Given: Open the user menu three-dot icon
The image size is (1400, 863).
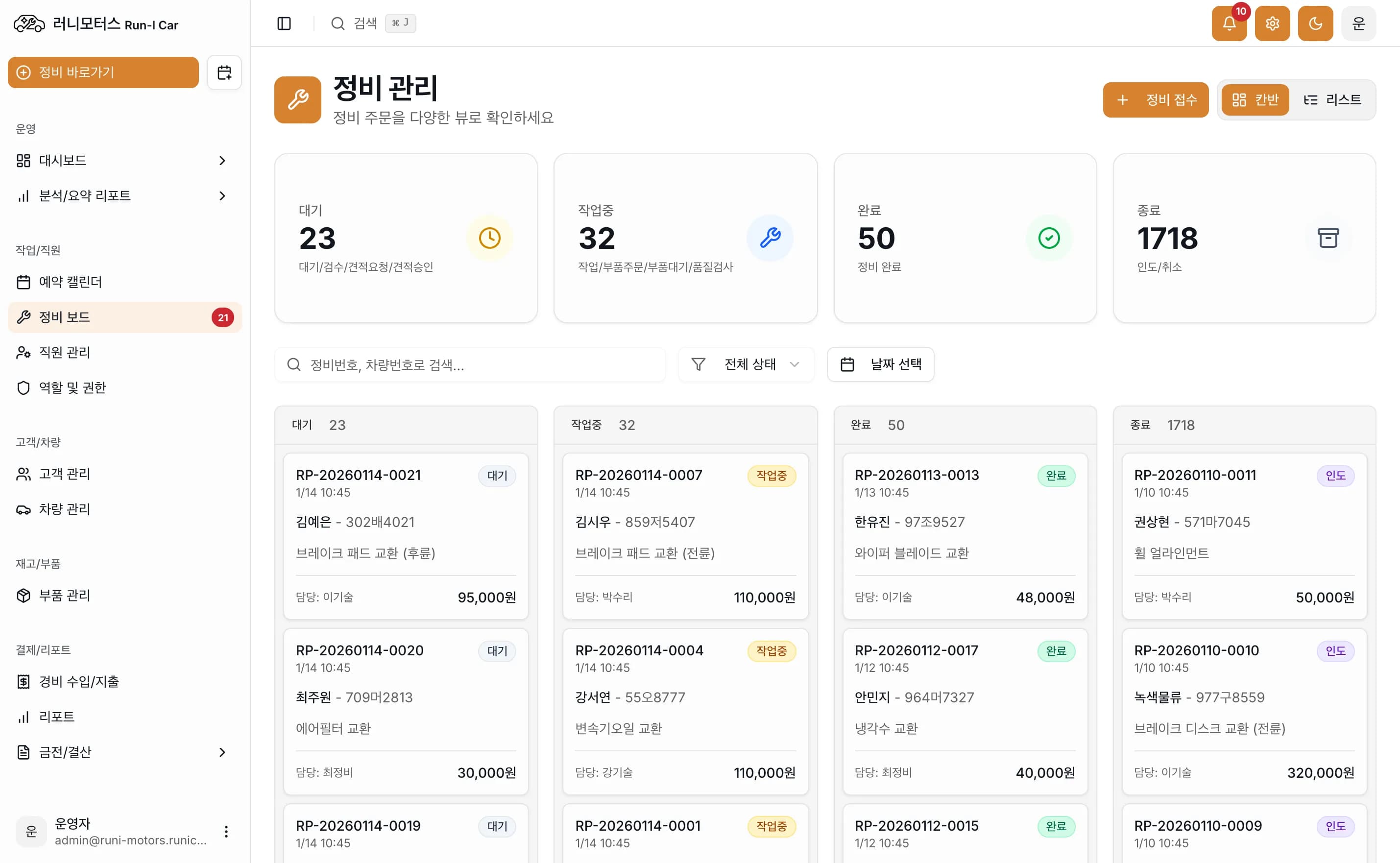Looking at the screenshot, I should coord(226,831).
